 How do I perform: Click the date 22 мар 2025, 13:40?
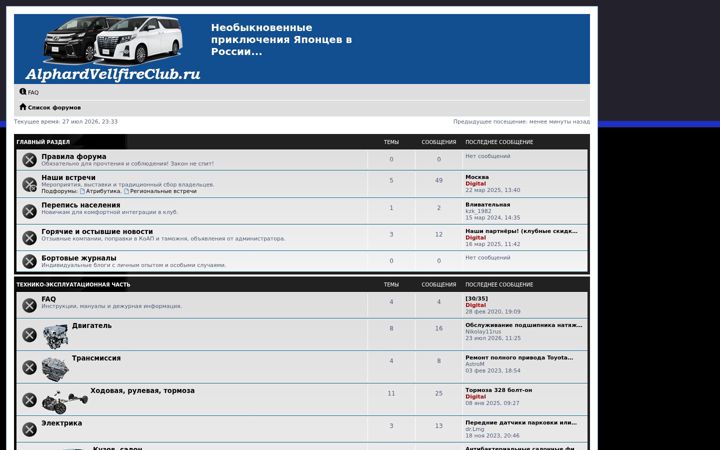click(493, 190)
